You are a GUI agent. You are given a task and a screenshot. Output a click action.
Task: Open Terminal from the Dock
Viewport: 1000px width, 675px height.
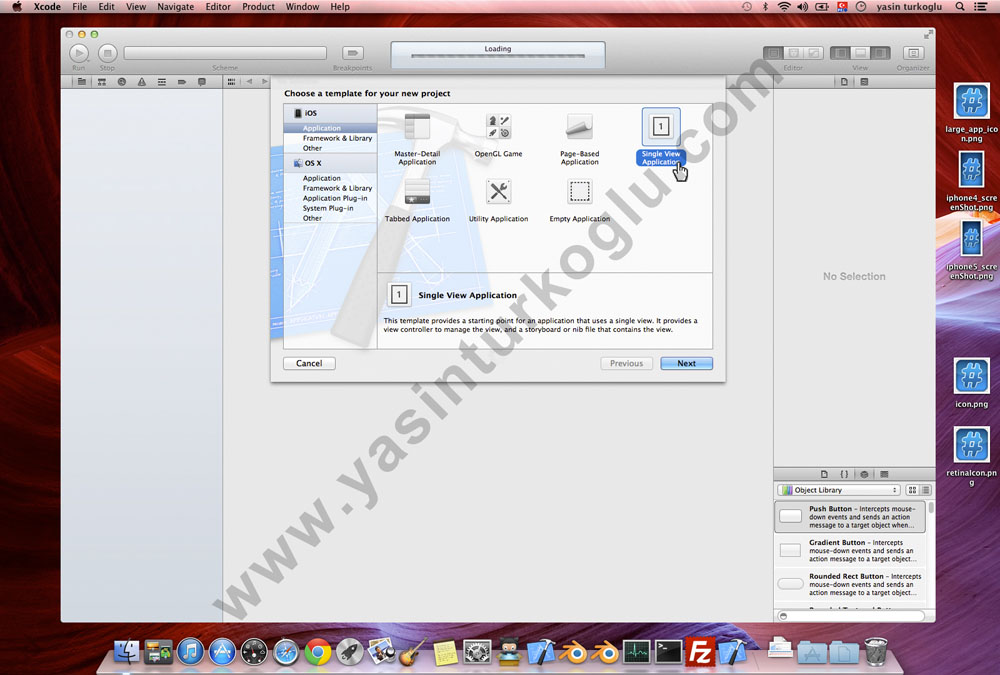[668, 651]
